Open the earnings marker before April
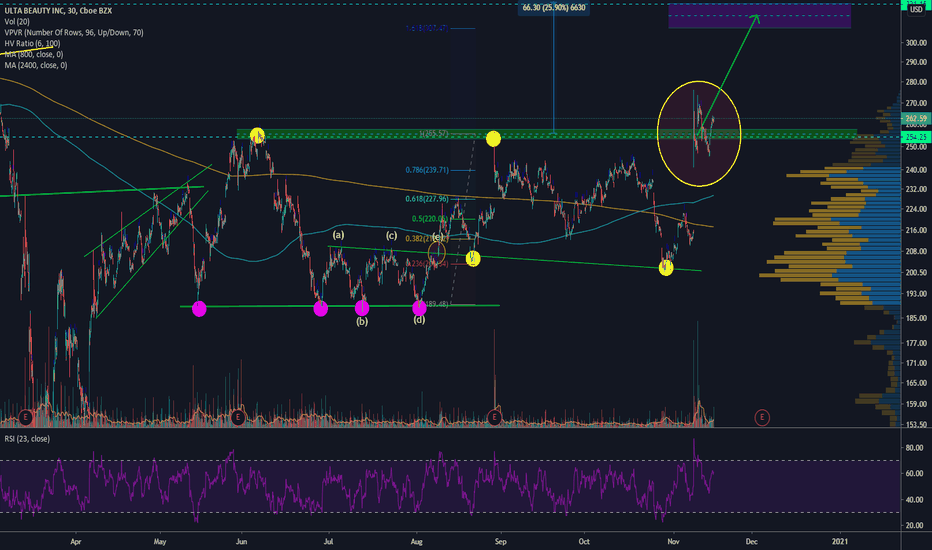932x550 pixels. (x=25, y=417)
